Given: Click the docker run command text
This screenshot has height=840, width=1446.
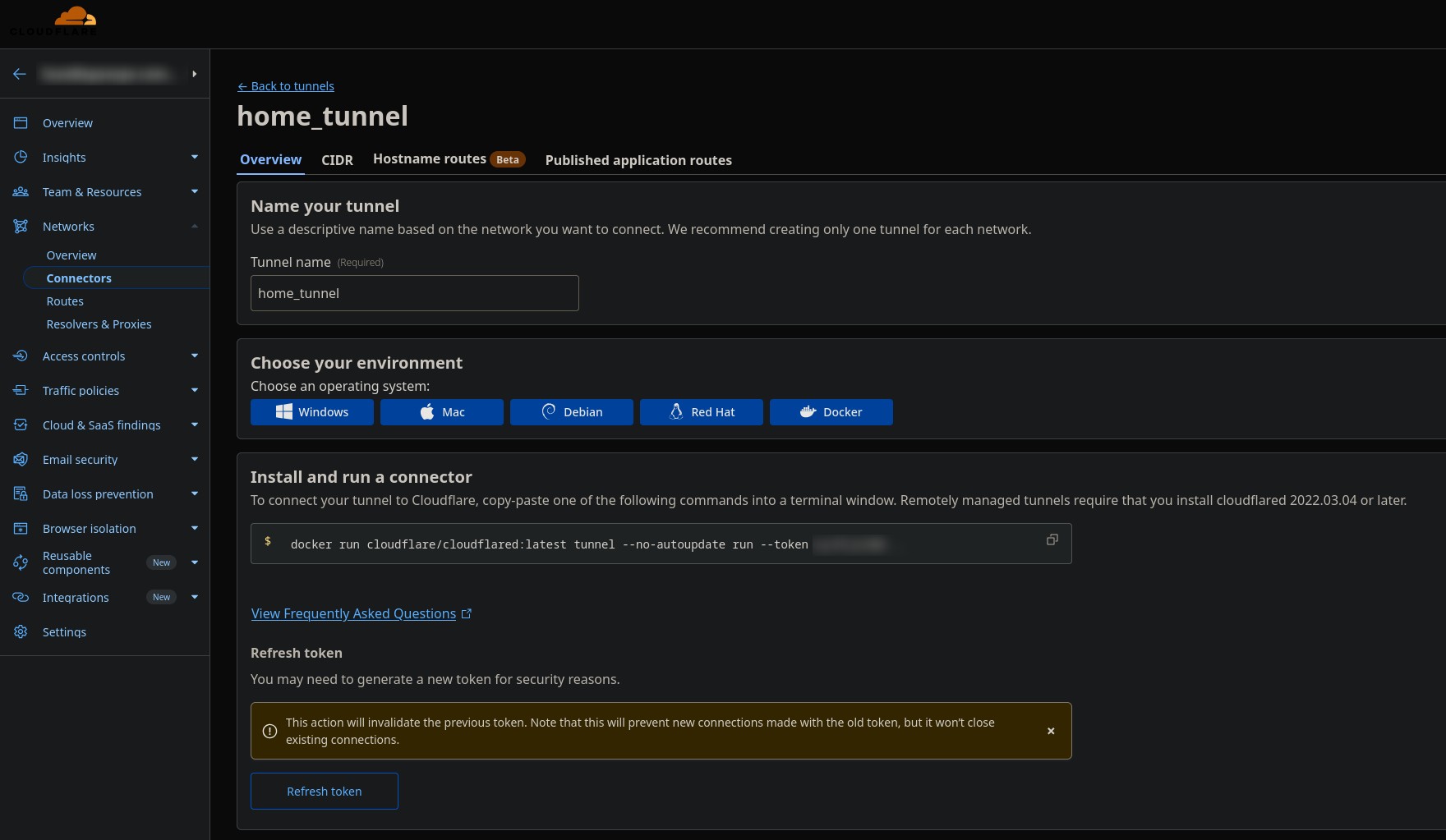Looking at the screenshot, I should tap(549, 544).
